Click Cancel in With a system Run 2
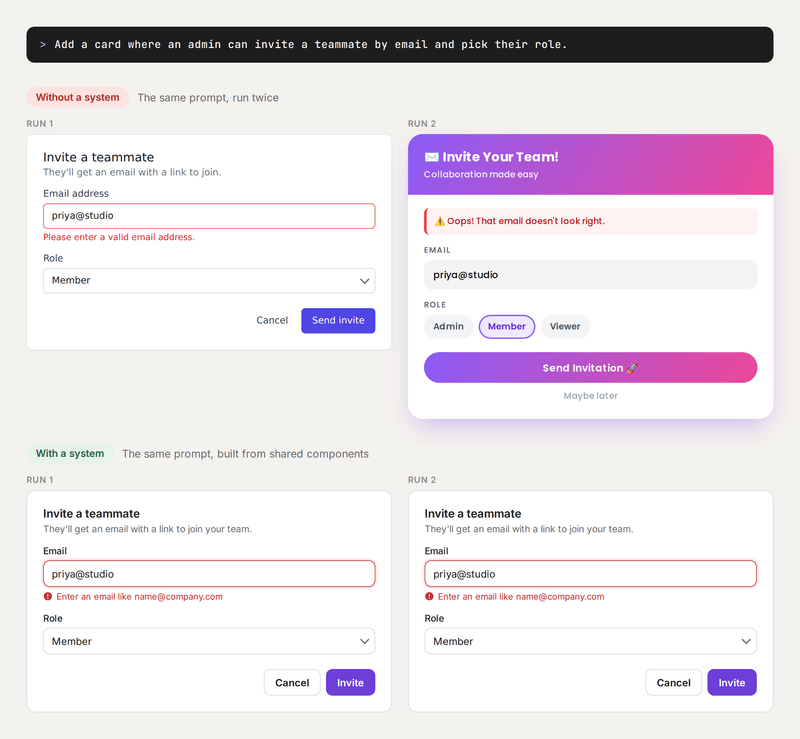The image size is (800, 739). [673, 682]
